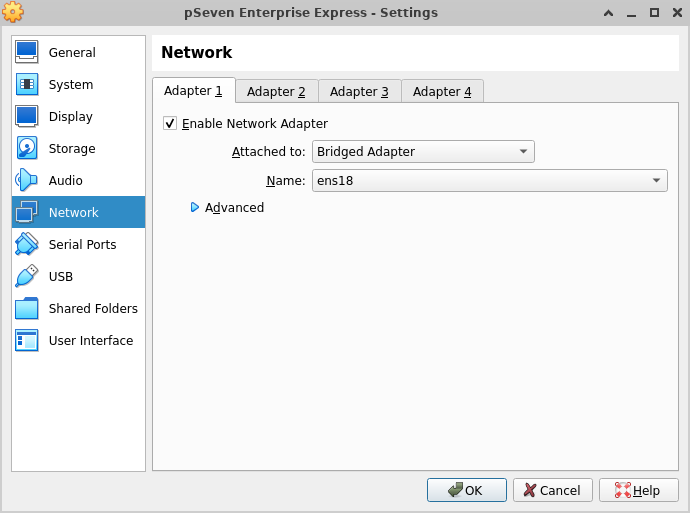Open the User Interface icon
The width and height of the screenshot is (690, 513).
point(27,340)
